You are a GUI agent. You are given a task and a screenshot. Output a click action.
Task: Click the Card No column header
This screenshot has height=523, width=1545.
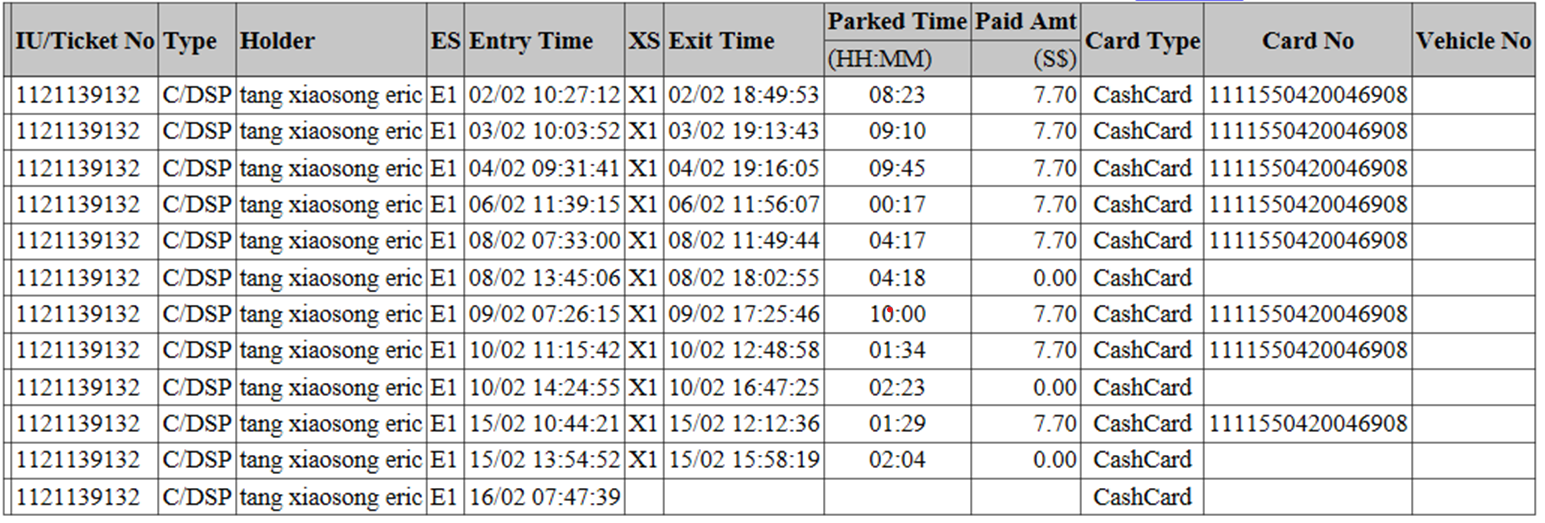(1308, 41)
